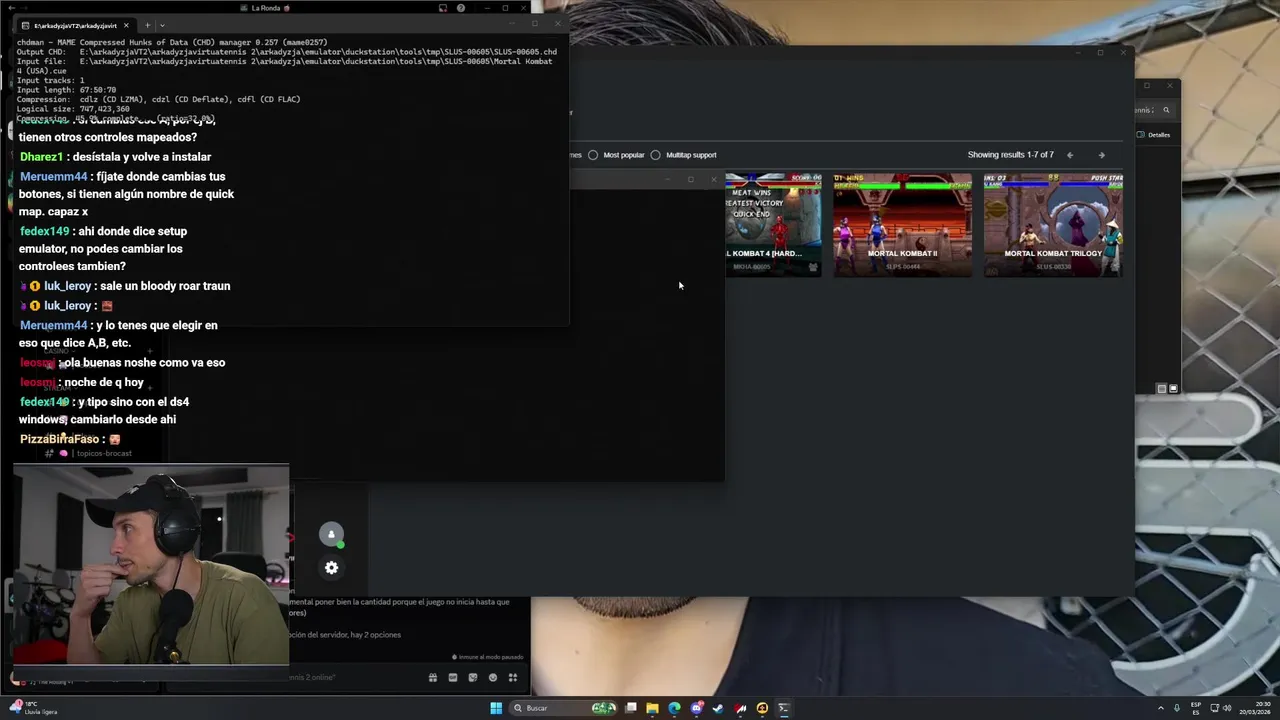
Task: Open Task View from the taskbar
Action: pos(631,708)
